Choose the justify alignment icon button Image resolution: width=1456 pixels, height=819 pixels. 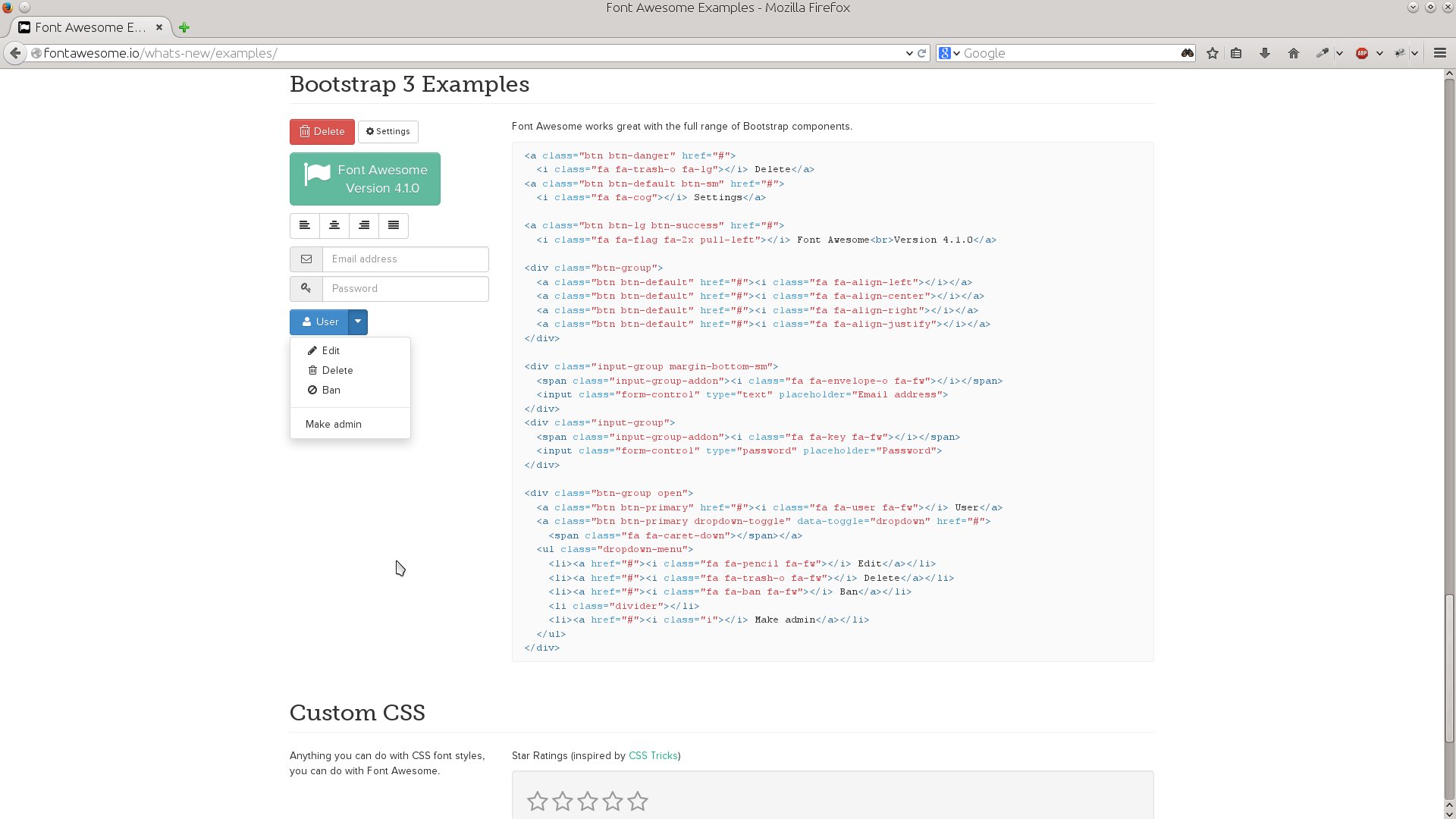point(394,225)
